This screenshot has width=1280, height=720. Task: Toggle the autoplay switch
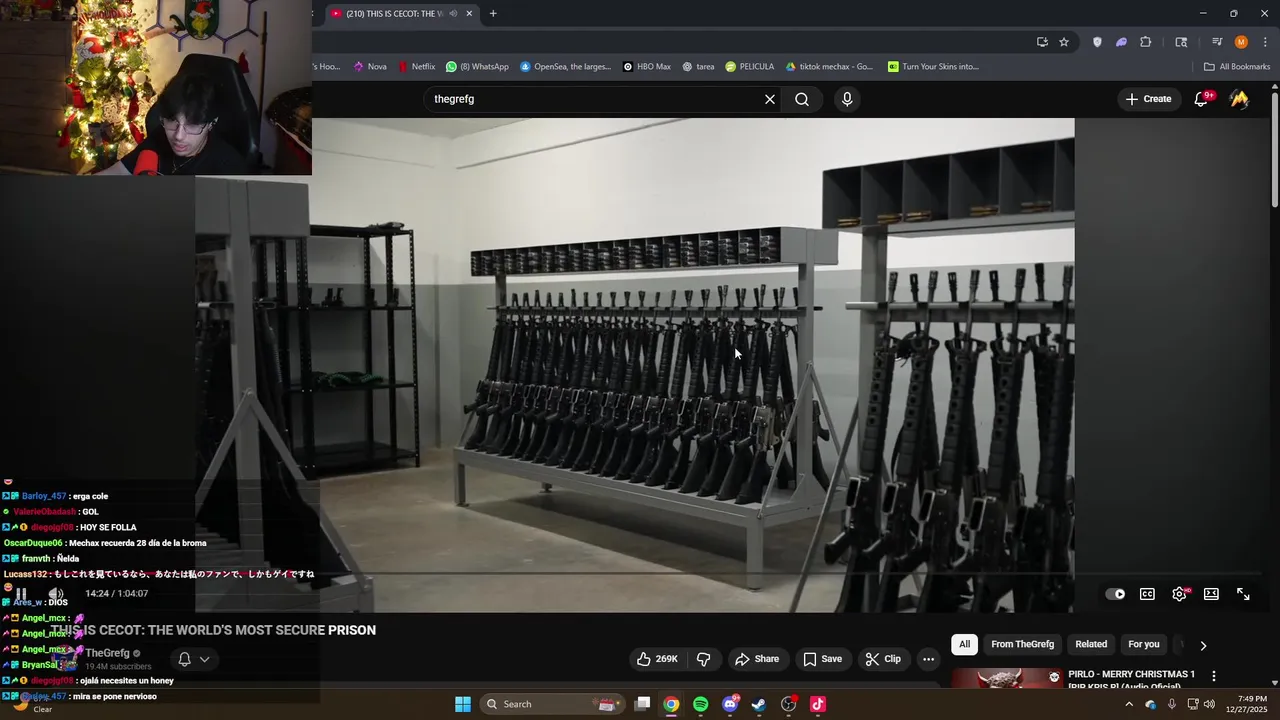1115,594
